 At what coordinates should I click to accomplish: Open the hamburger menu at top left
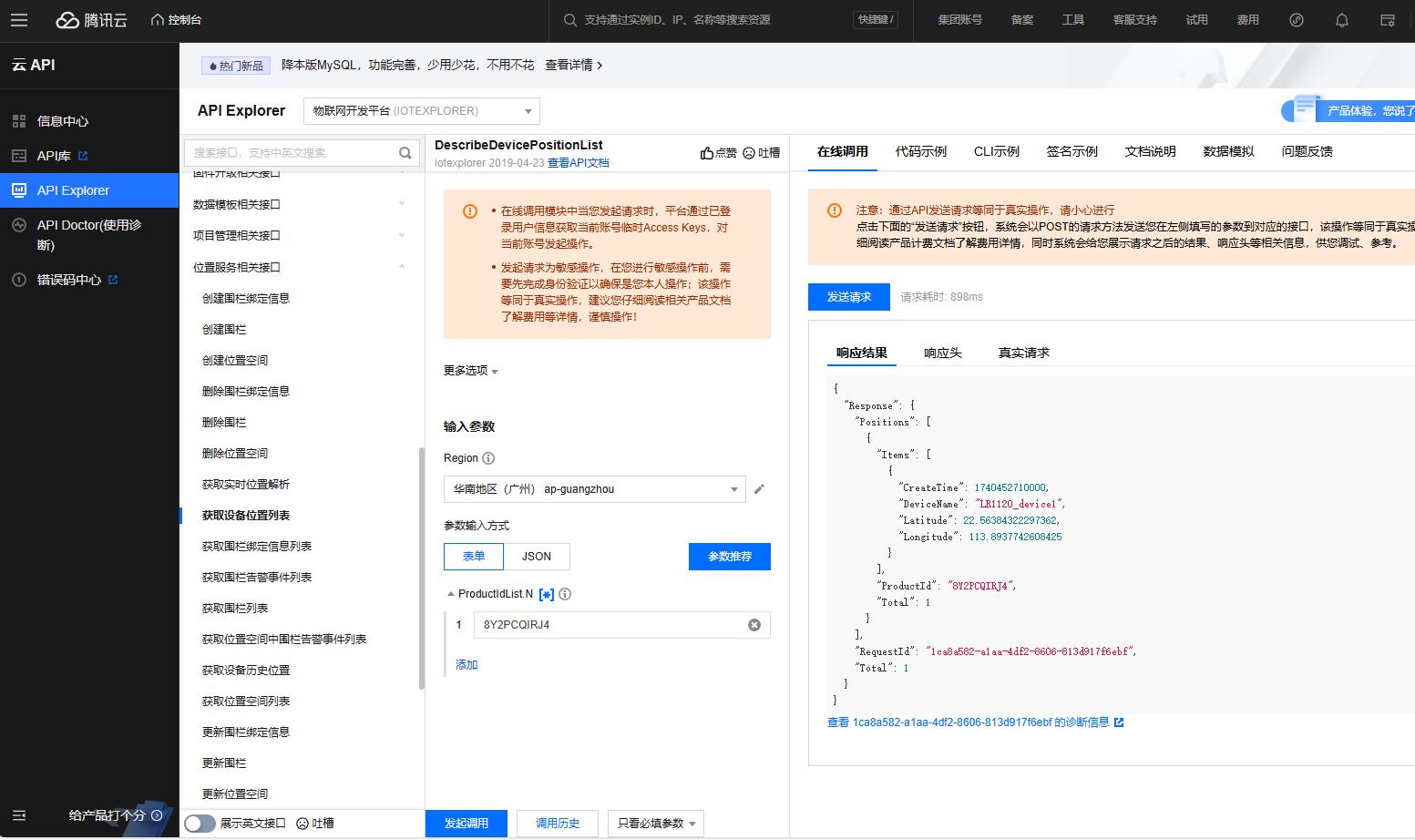19,20
